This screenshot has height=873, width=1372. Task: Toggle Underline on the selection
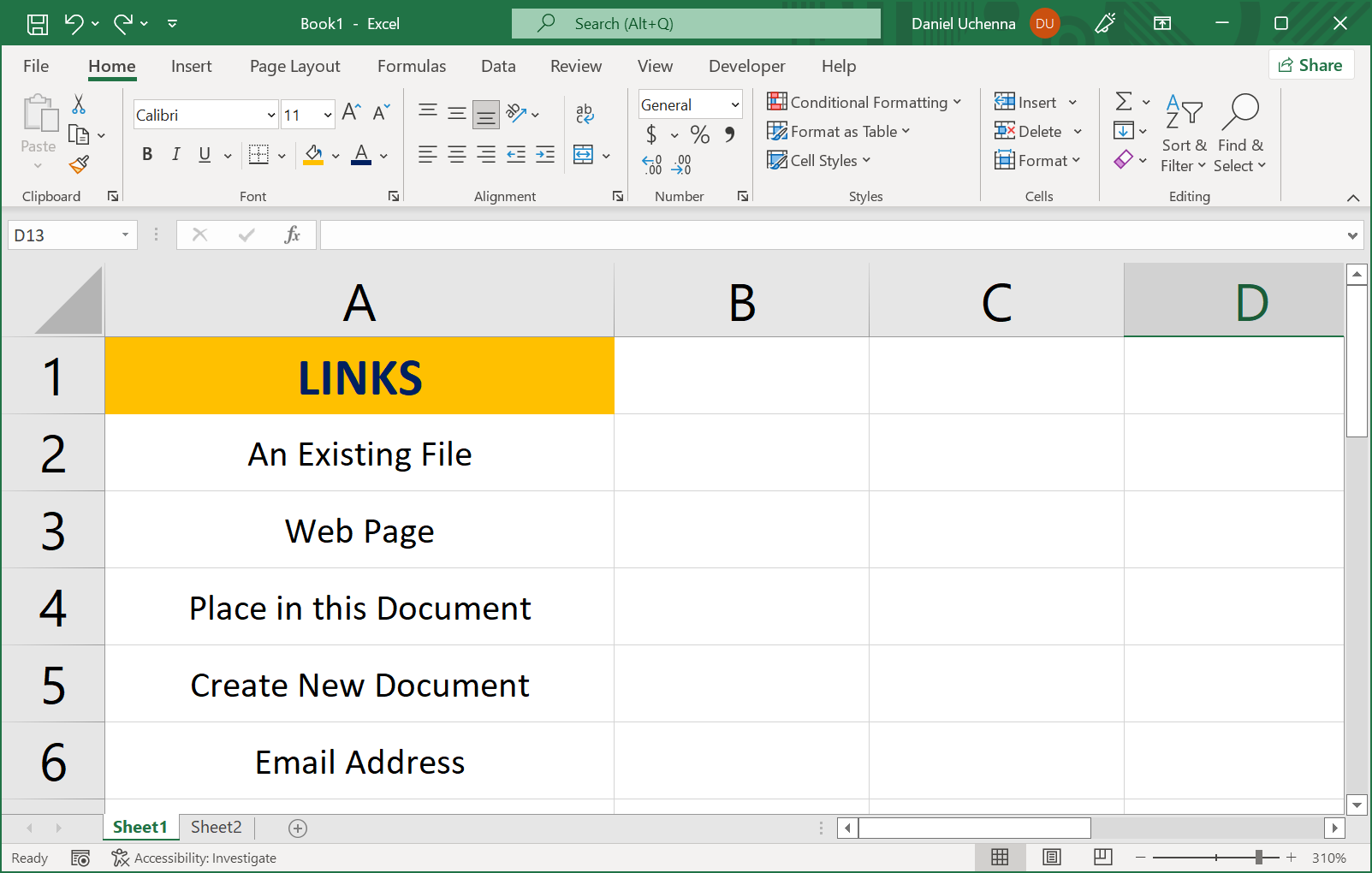(x=203, y=155)
